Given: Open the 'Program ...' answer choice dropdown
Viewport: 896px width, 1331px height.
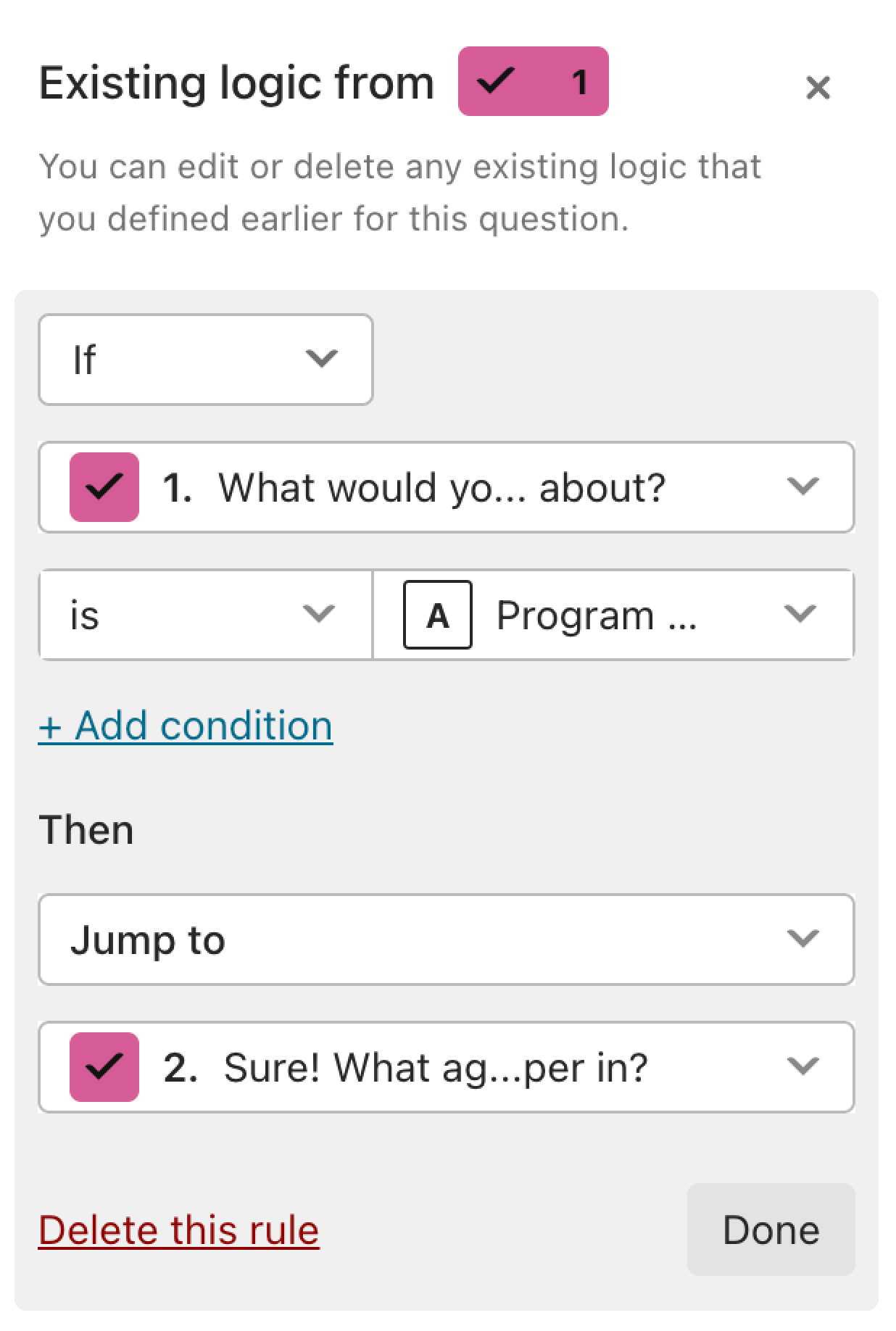Looking at the screenshot, I should [x=614, y=615].
